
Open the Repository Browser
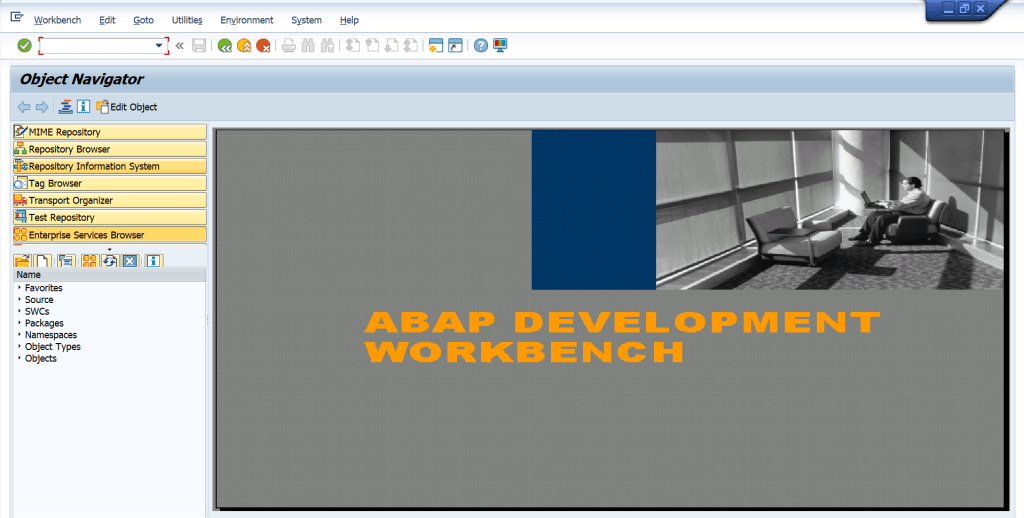(x=110, y=149)
